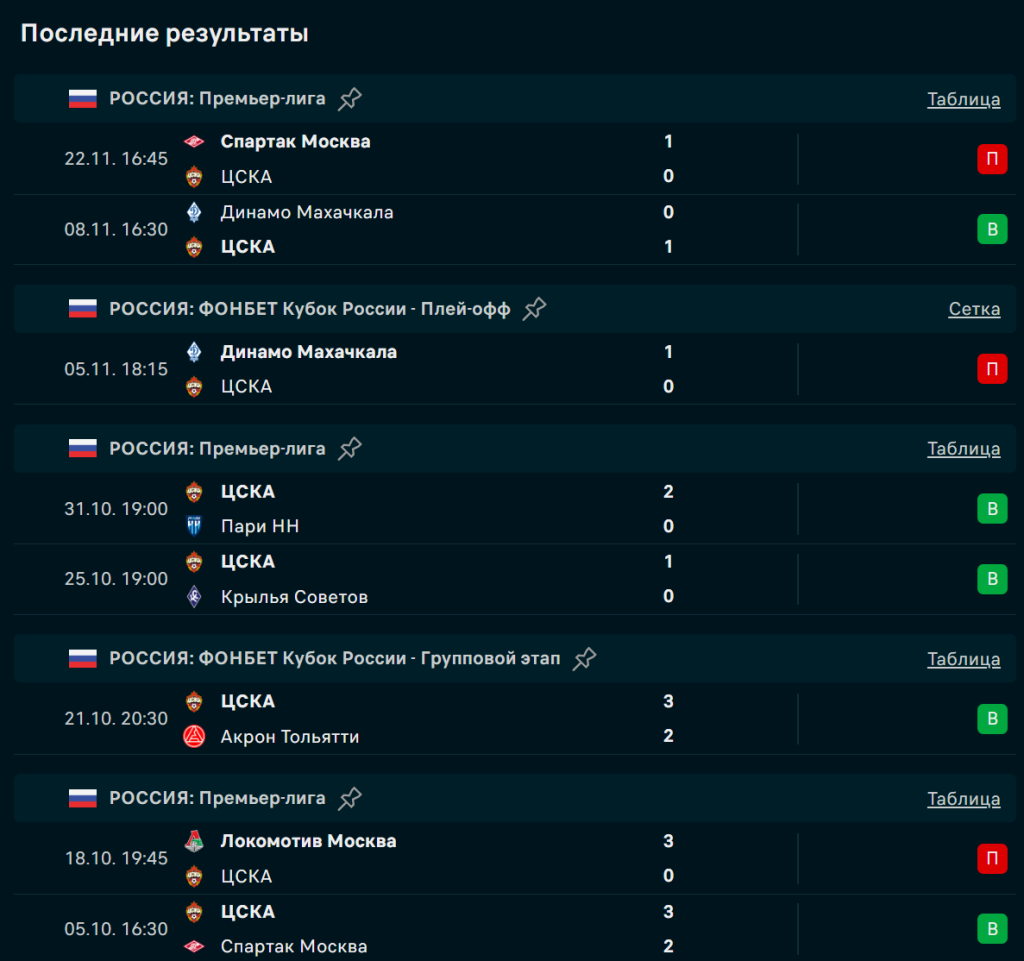Click the Крылья Советов team crest
Image resolution: width=1024 pixels, height=961 pixels.
pos(194,597)
